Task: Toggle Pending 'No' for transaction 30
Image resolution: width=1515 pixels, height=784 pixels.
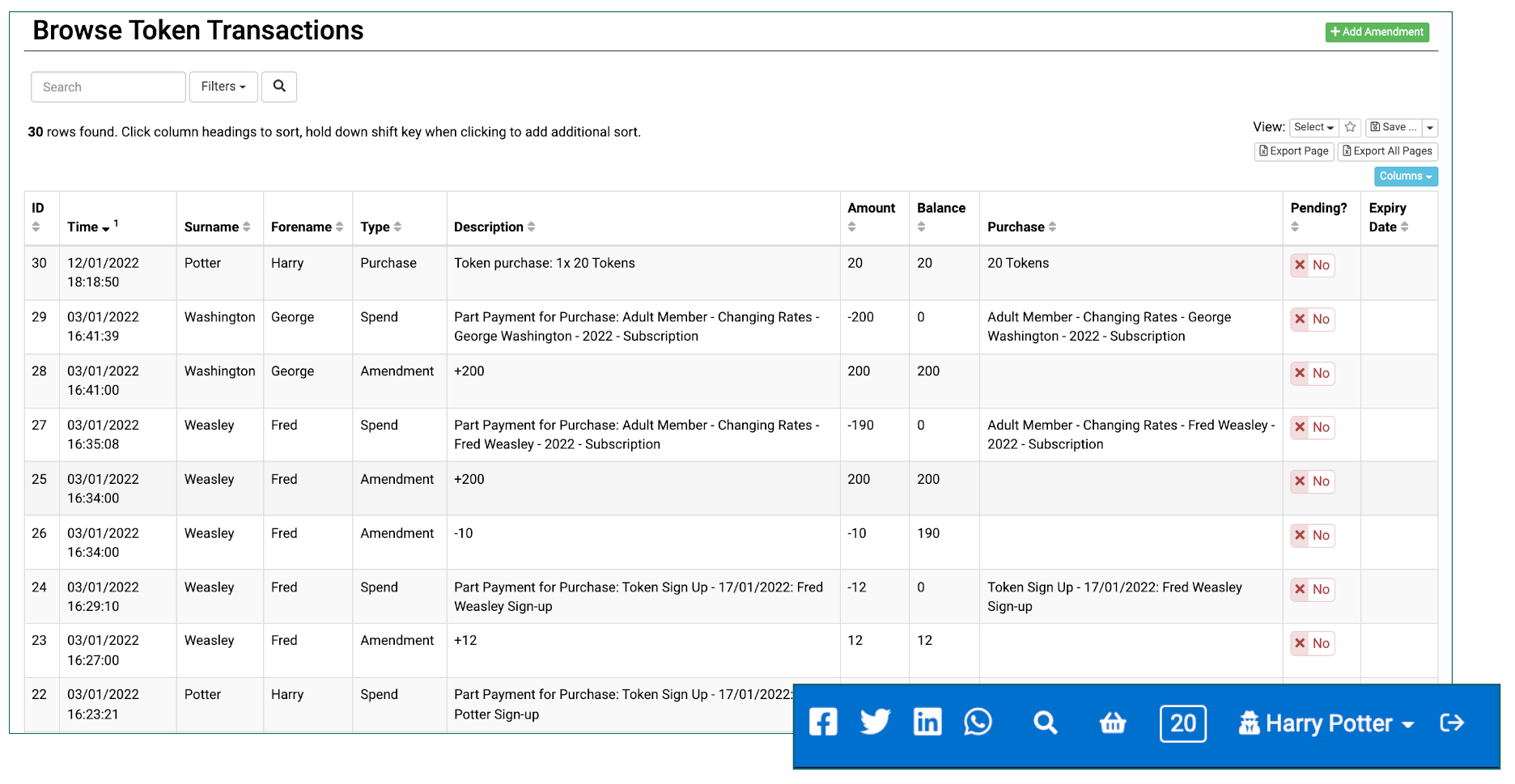Action: pos(1312,265)
